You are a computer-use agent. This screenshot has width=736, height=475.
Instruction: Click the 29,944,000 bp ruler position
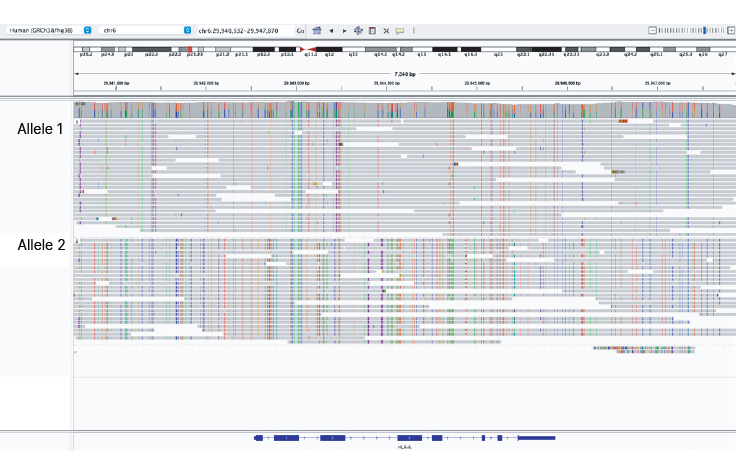click(x=387, y=84)
